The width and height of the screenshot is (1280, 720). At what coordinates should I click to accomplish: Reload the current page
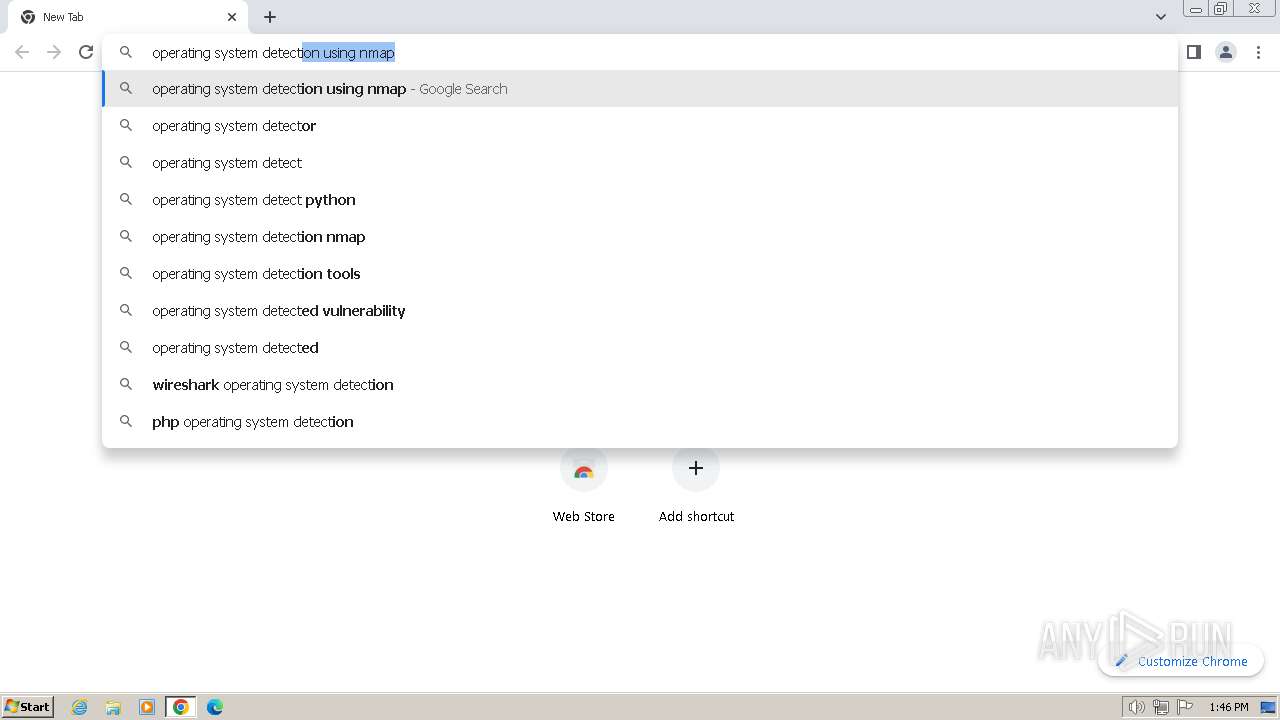(86, 52)
